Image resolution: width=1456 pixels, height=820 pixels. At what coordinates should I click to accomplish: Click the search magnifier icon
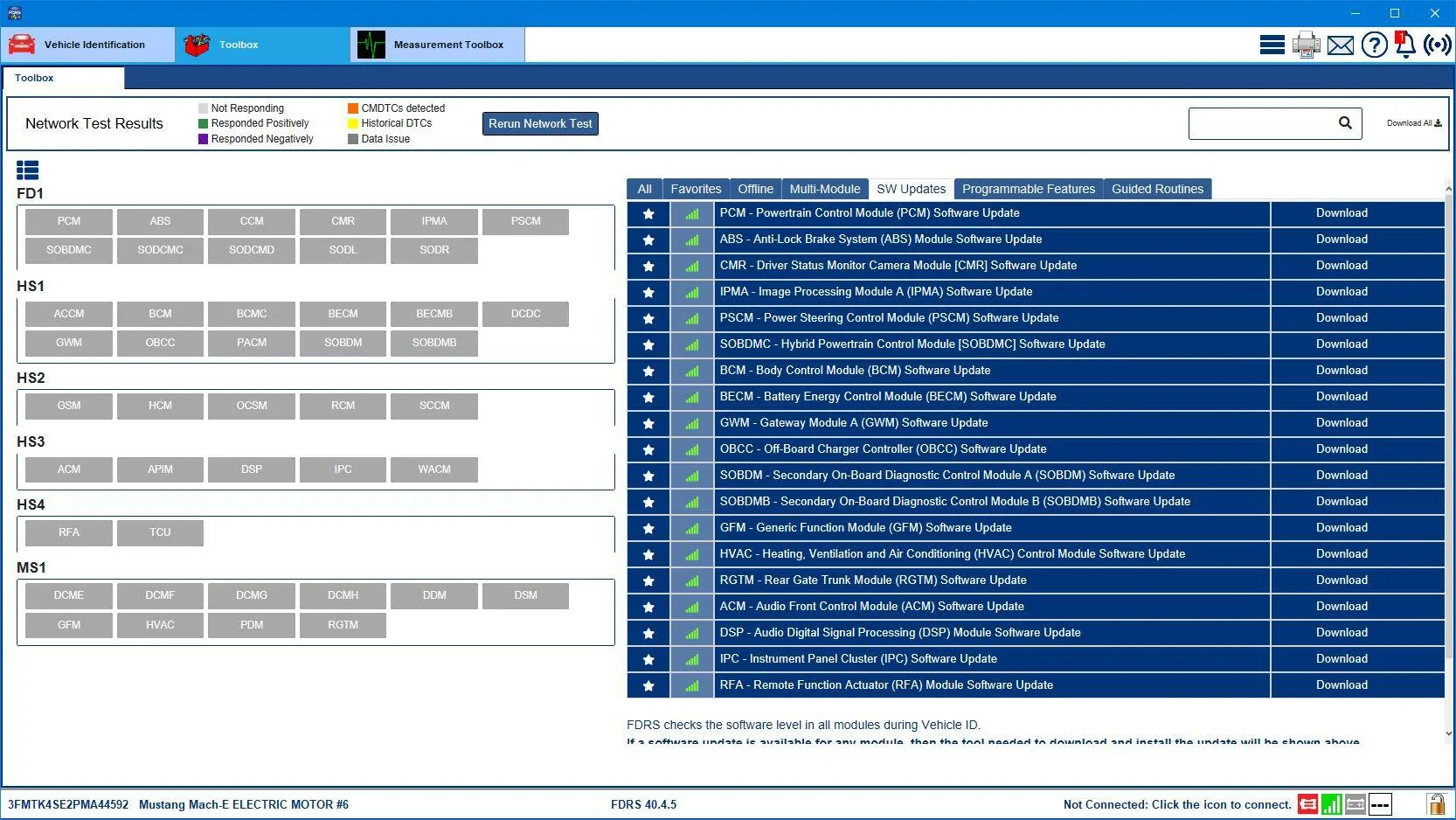1345,123
